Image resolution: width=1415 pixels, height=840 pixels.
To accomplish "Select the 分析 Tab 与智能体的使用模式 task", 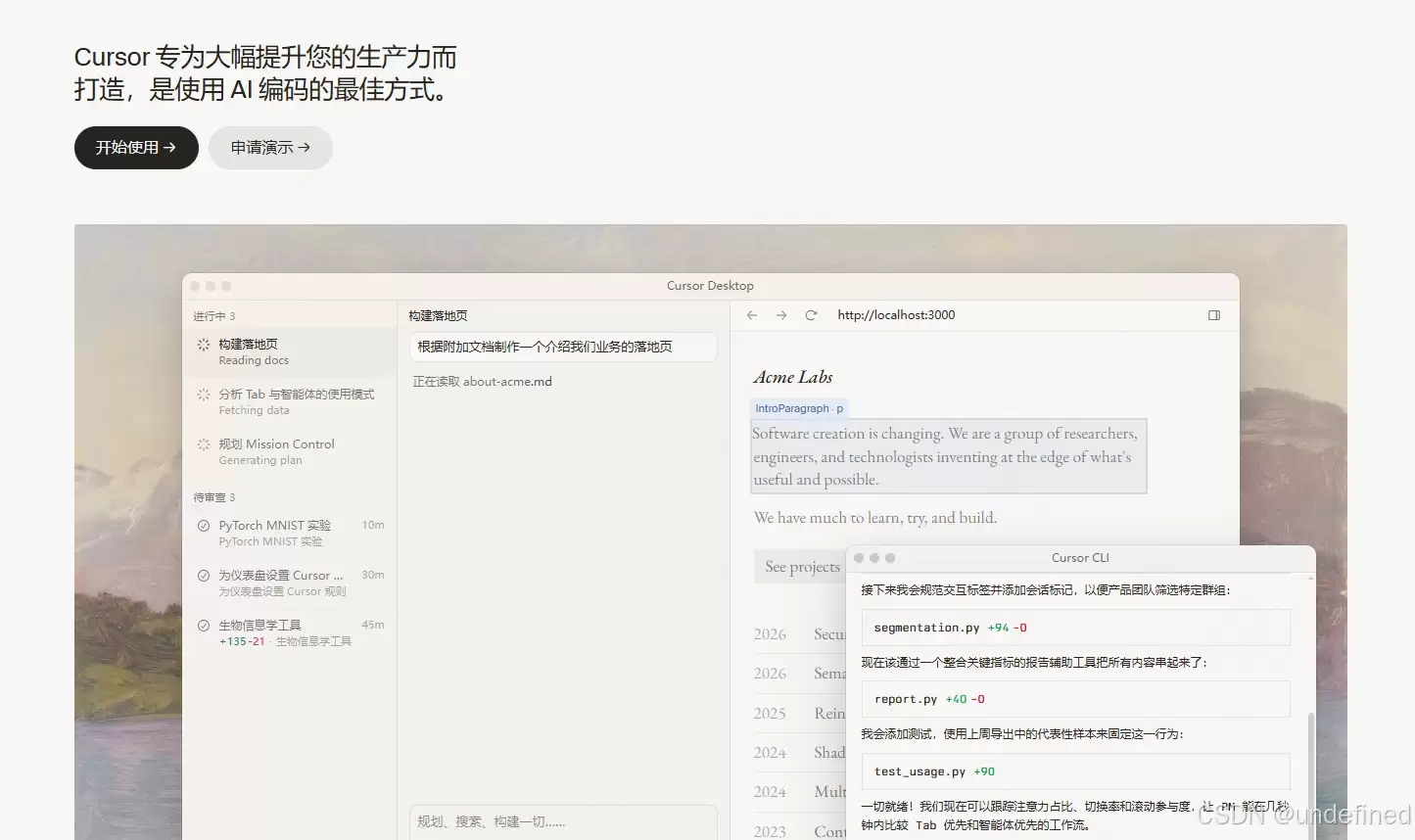I will [x=290, y=401].
